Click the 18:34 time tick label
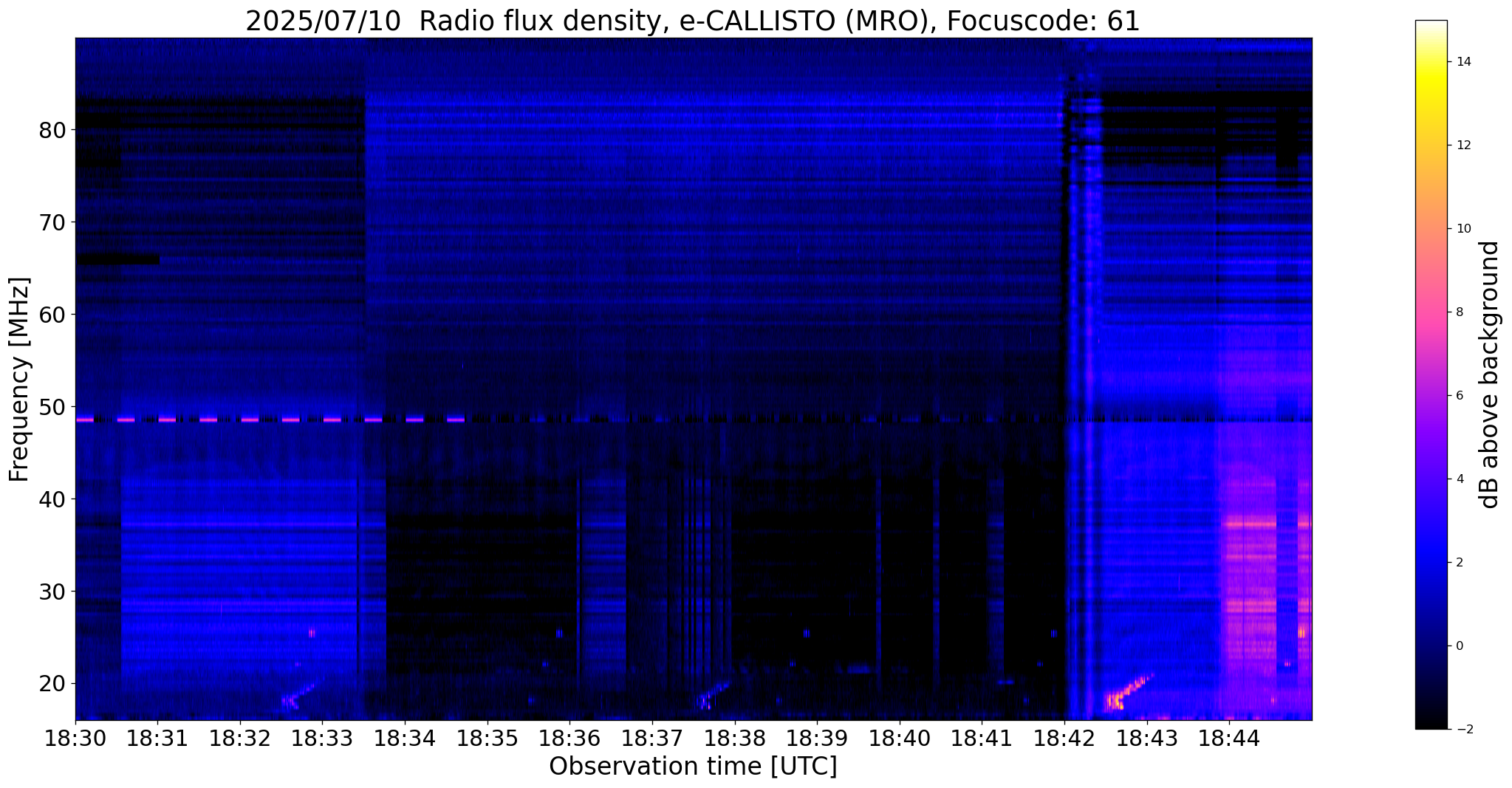This screenshot has height=788, width=1512. pos(405,738)
